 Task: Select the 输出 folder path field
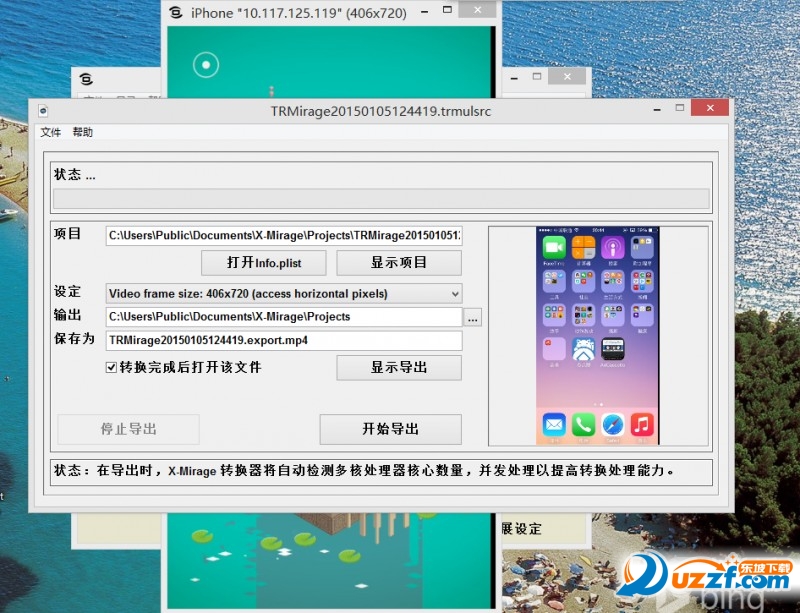click(284, 317)
